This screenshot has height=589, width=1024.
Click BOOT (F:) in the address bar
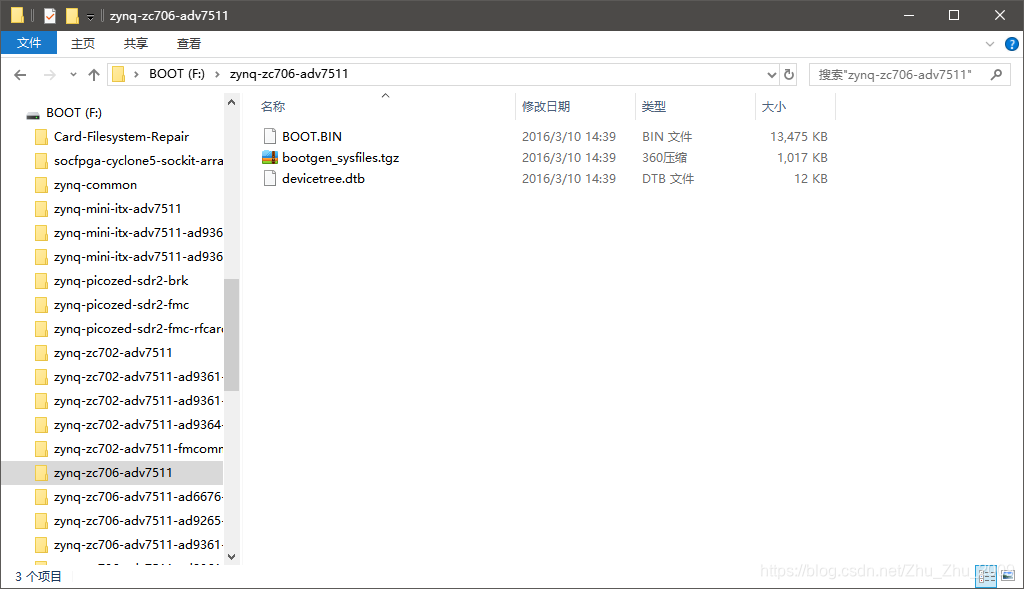point(176,74)
